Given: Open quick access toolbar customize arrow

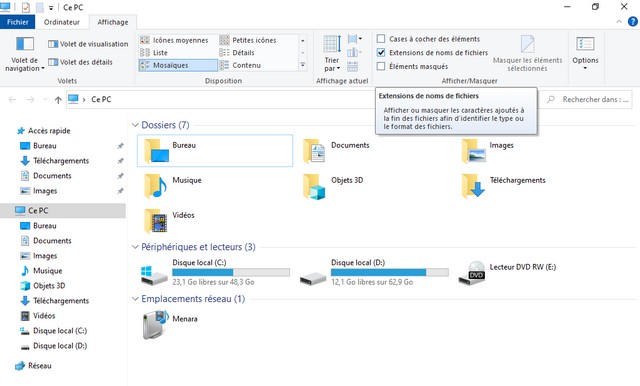Looking at the screenshot, I should (x=51, y=7).
